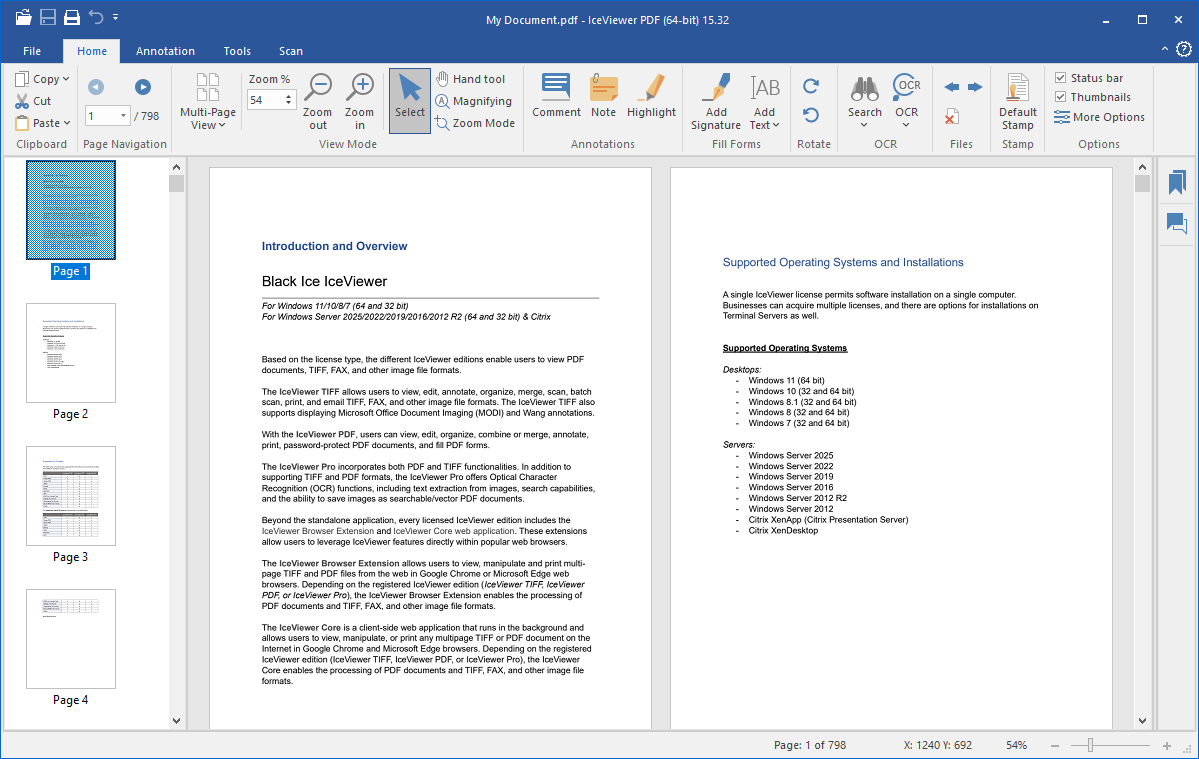Open the comments panel icon on the right sidebar
1199x759 pixels.
tap(1177, 223)
